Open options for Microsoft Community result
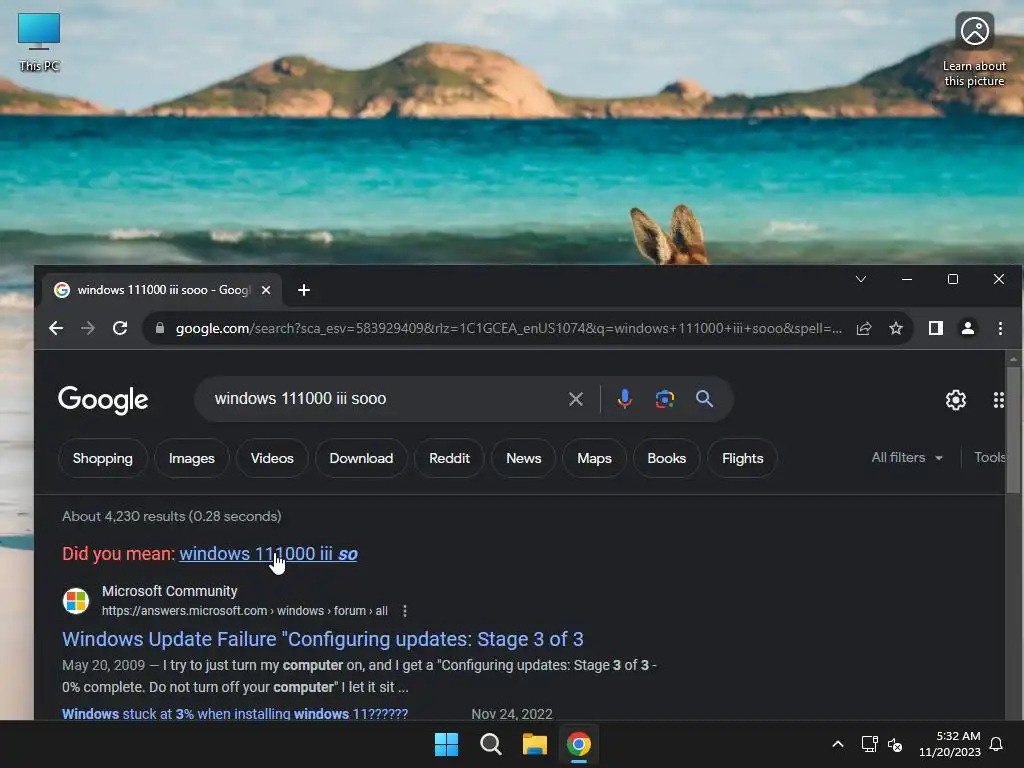The height and width of the screenshot is (768, 1024). click(x=405, y=611)
